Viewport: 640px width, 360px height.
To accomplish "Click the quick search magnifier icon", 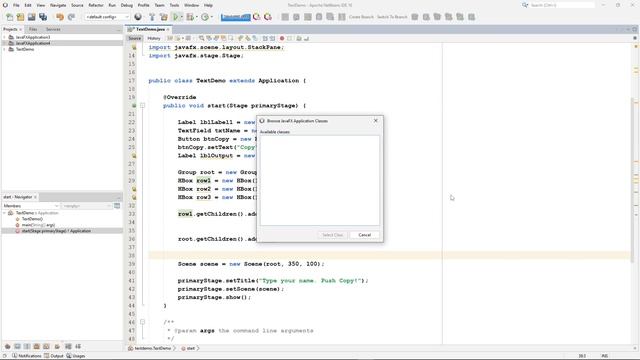I will click(525, 5).
